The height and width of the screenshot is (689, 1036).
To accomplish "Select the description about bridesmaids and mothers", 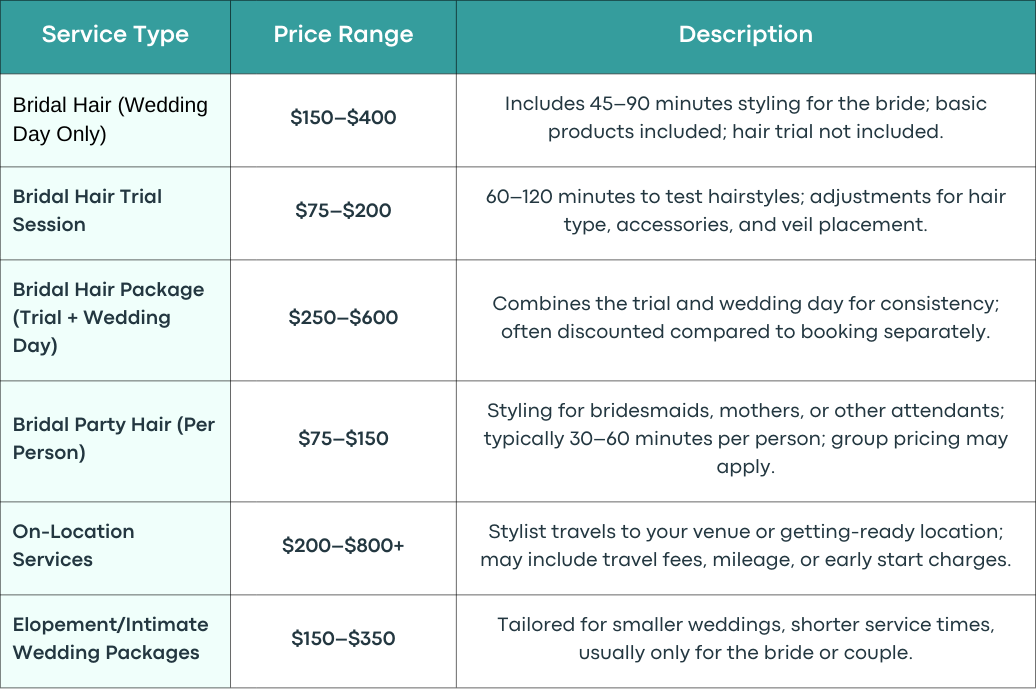I will click(746, 441).
